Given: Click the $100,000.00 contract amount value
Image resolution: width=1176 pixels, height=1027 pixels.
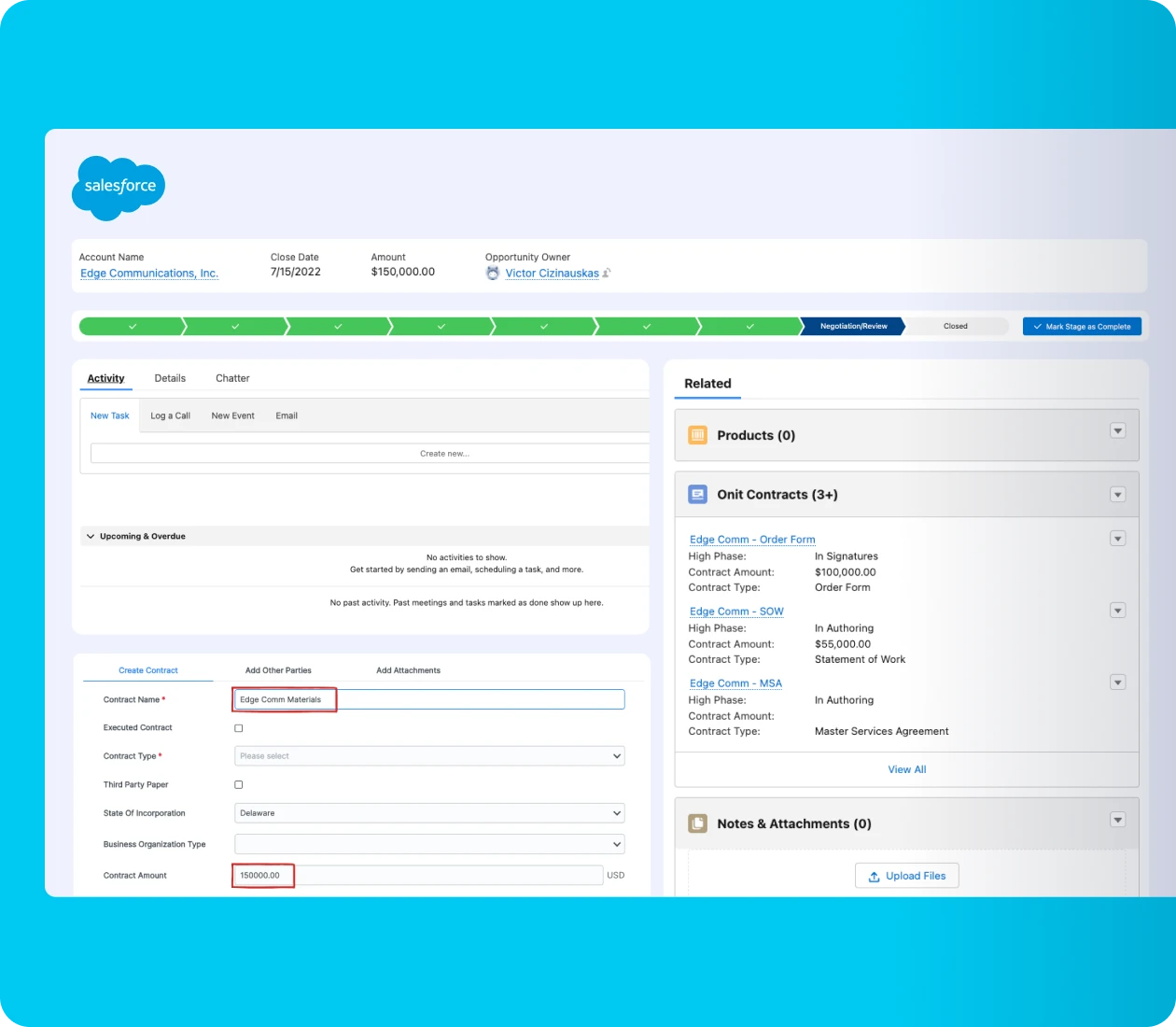Looking at the screenshot, I should tap(846, 572).
